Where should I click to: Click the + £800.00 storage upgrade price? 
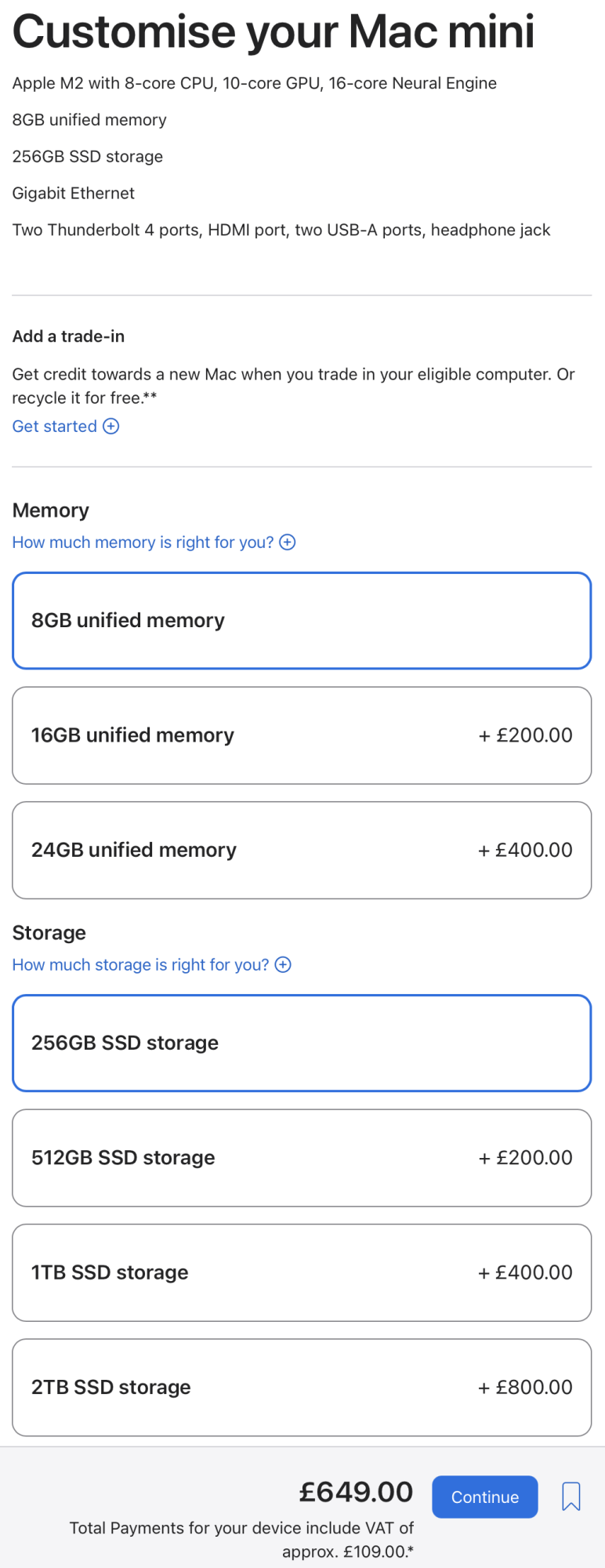point(526,1387)
